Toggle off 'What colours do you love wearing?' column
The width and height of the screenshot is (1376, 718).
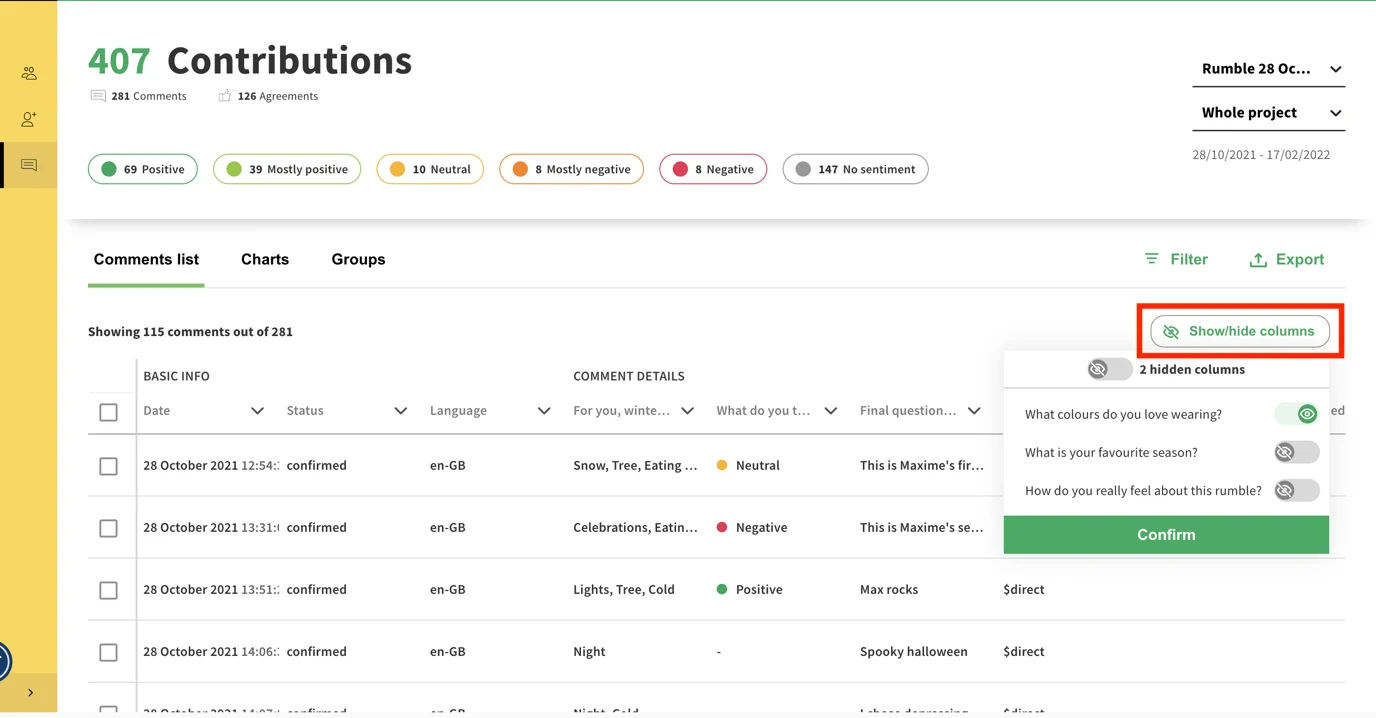pos(1297,414)
